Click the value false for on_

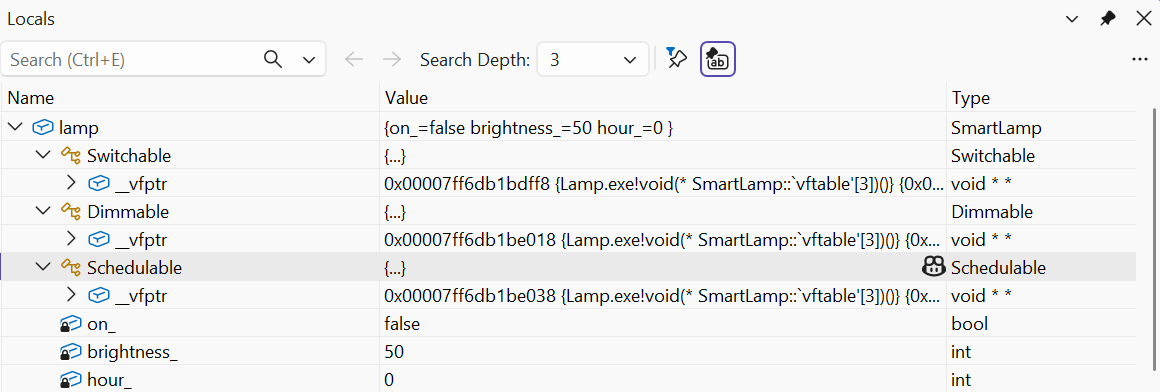[x=403, y=324]
